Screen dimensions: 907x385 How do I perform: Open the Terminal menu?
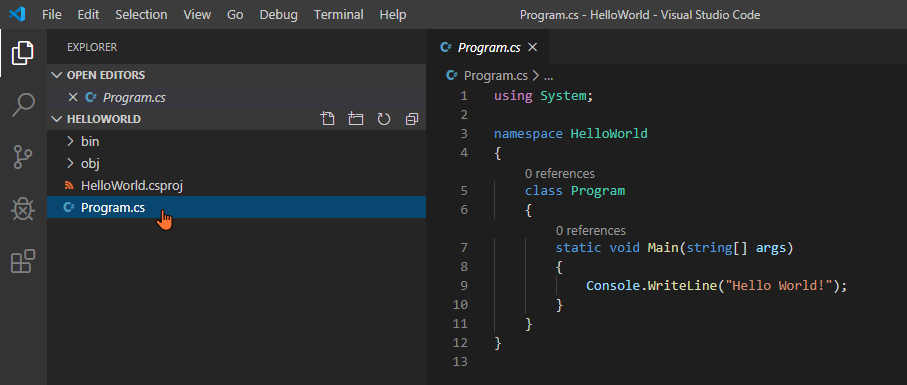[x=338, y=14]
